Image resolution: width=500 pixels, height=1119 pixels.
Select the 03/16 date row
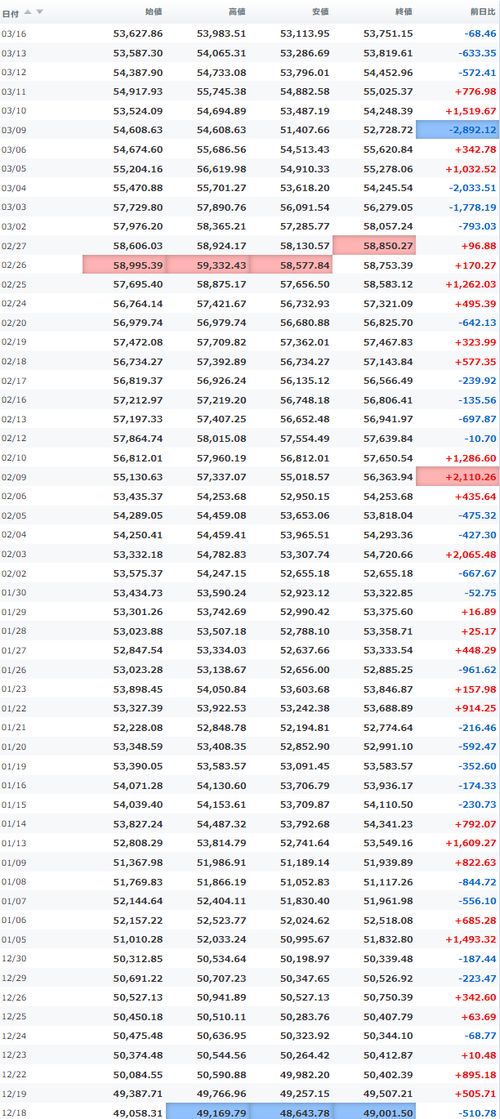click(250, 34)
